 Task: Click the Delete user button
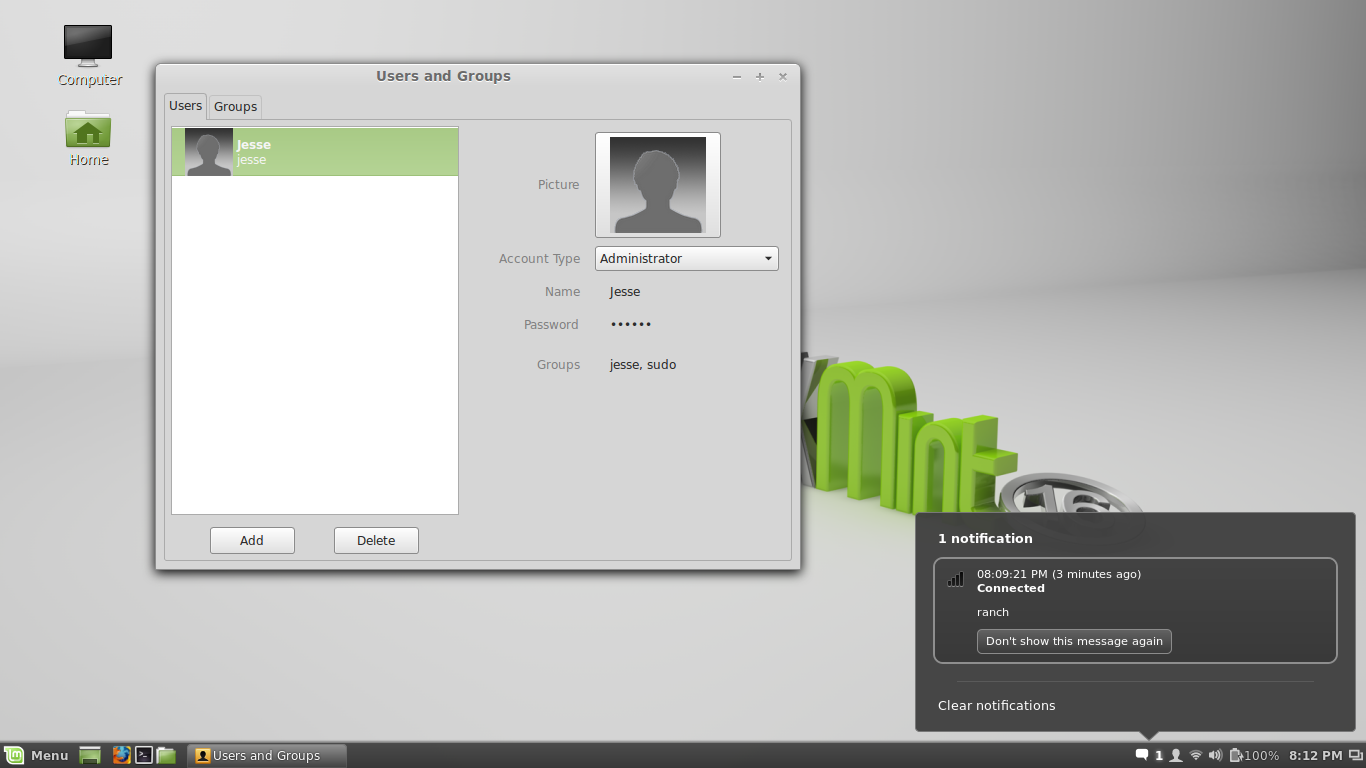376,540
